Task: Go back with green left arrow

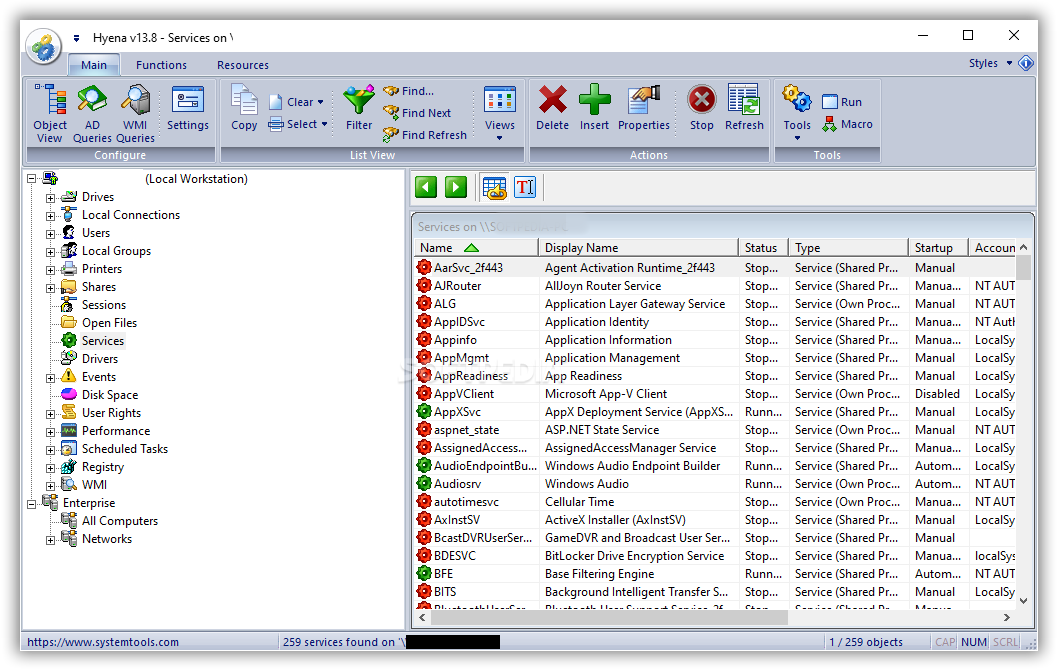Action: coord(426,187)
